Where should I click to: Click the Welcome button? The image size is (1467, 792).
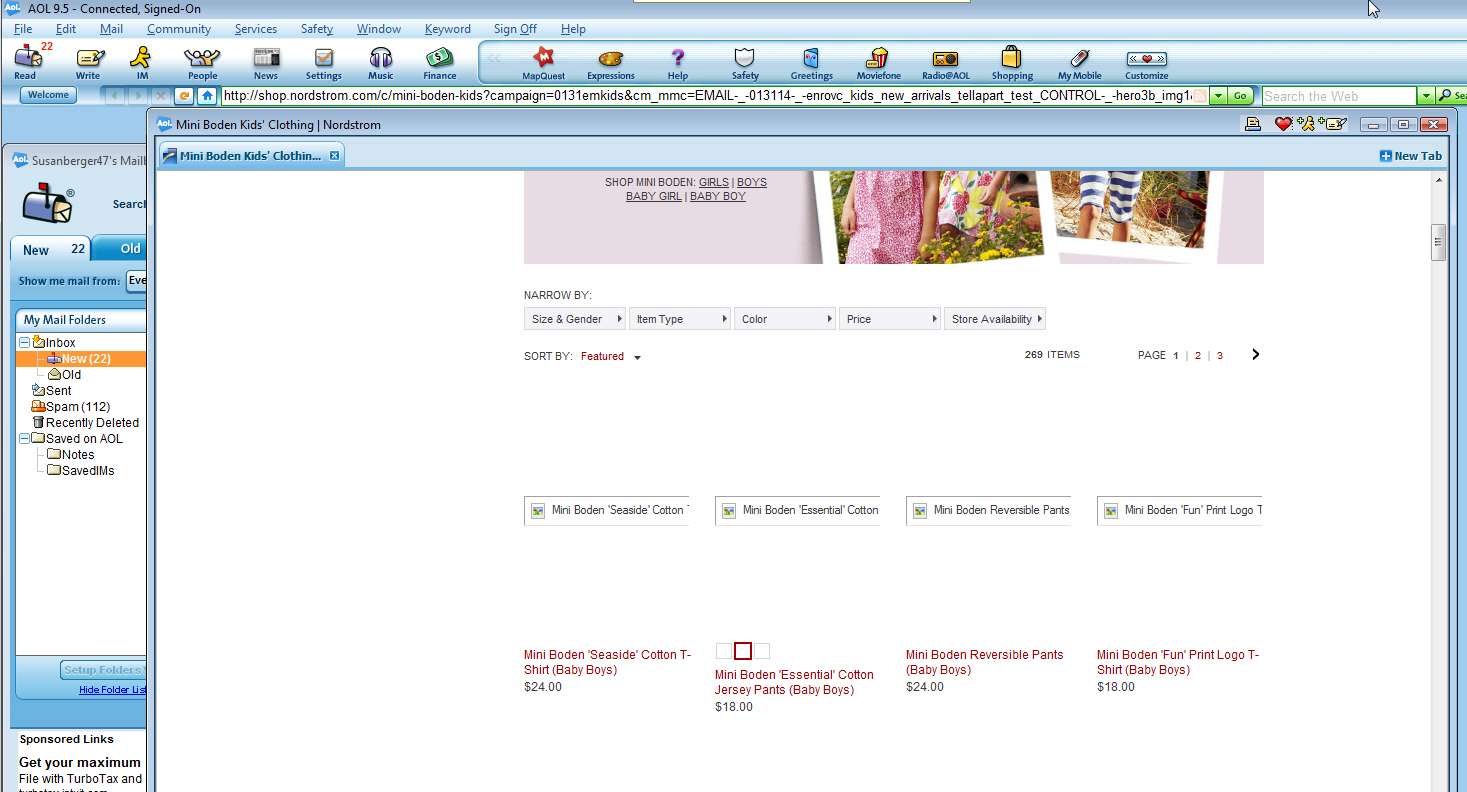pyautogui.click(x=48, y=95)
